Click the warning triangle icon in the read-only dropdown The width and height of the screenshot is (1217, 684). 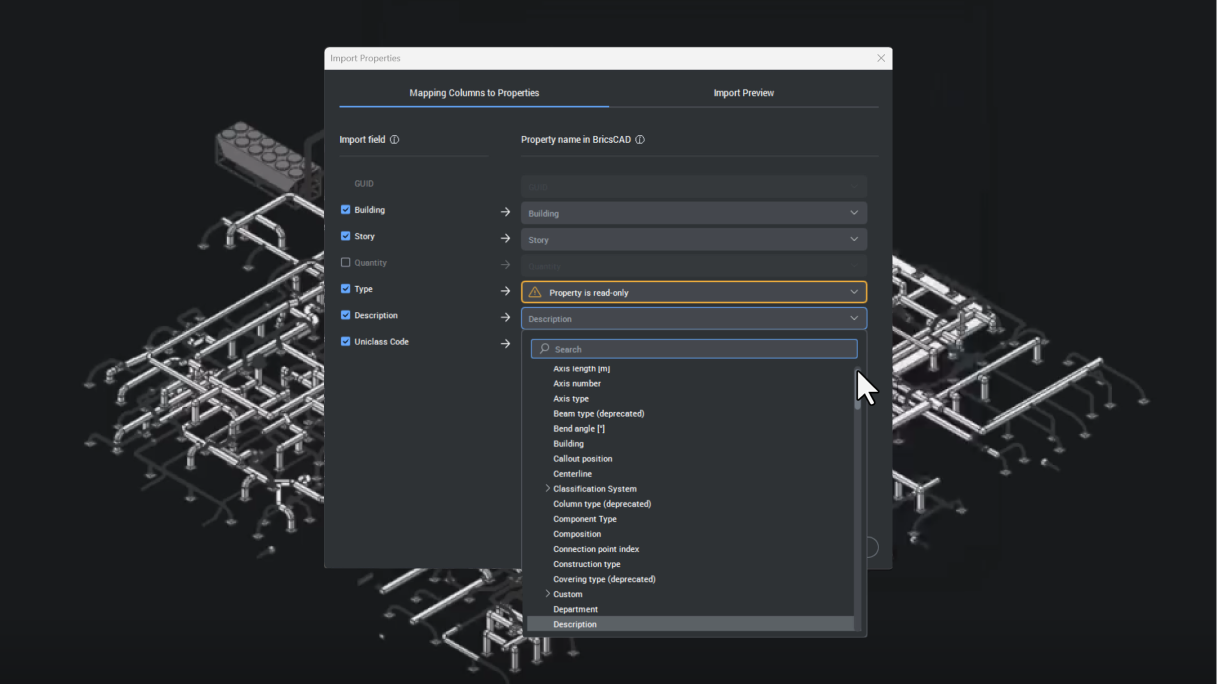pos(535,293)
